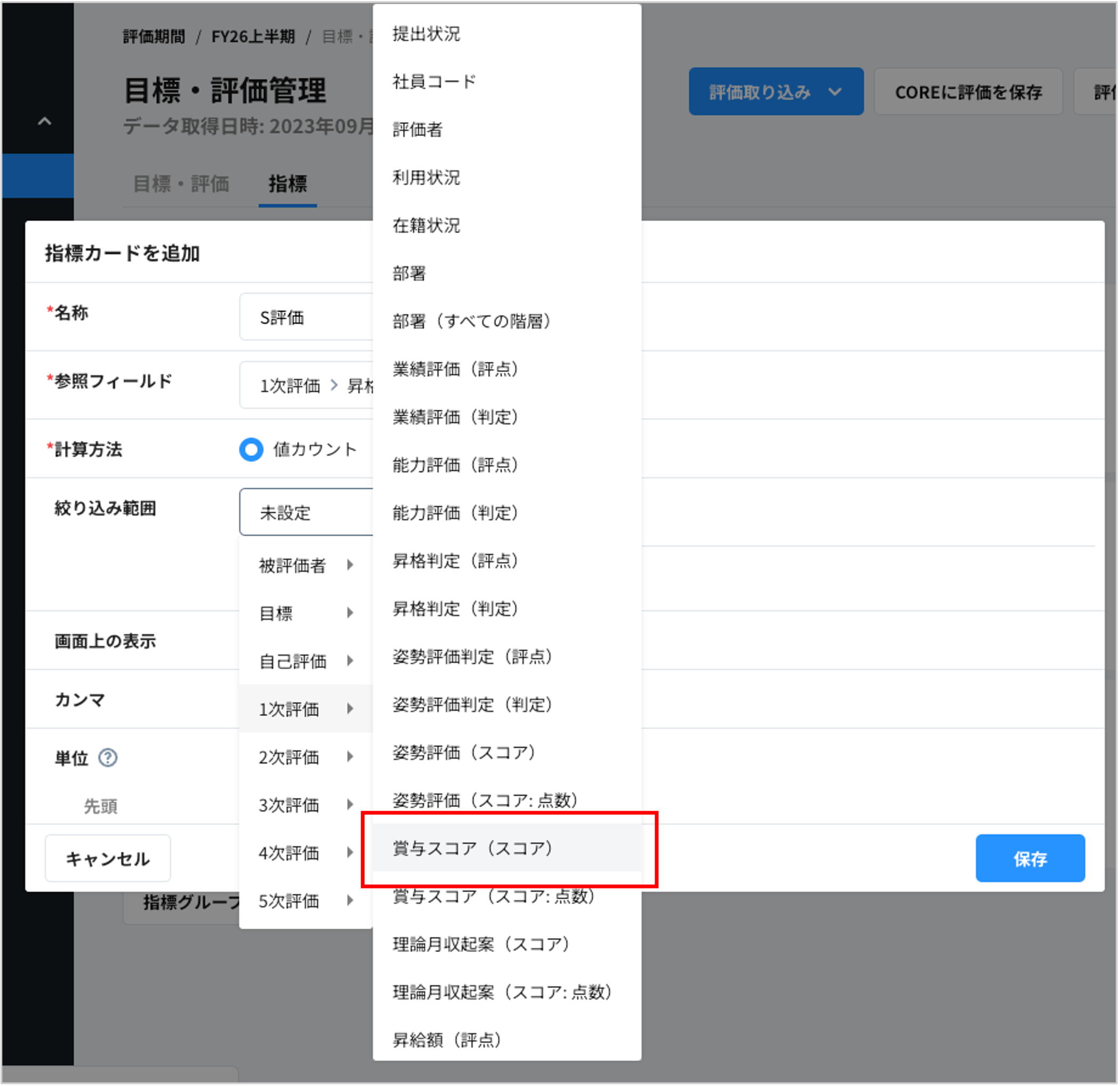Screen dimensions: 1120x1086
Task: Click the COREに評価を保存 button
Action: coord(968,91)
